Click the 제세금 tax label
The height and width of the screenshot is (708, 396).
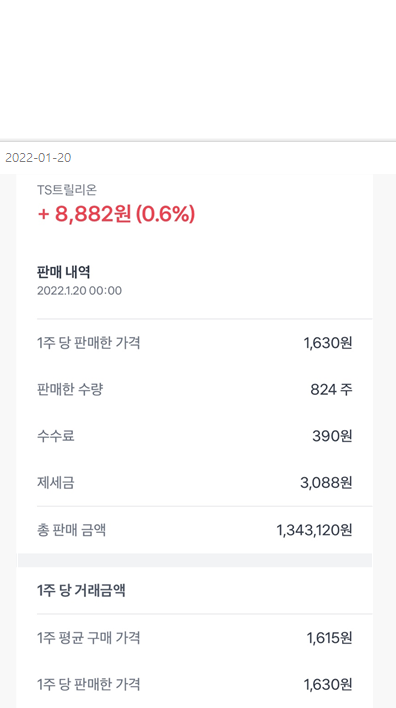pos(56,483)
